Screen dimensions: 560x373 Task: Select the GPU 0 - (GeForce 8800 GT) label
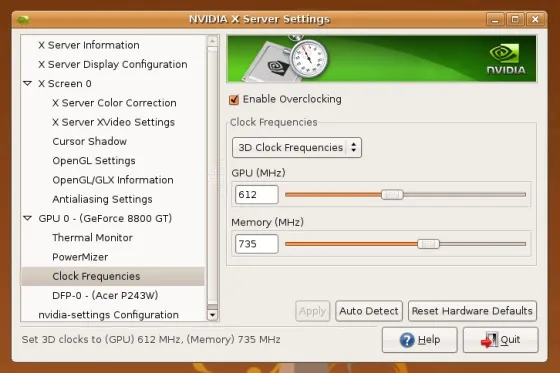(x=105, y=219)
